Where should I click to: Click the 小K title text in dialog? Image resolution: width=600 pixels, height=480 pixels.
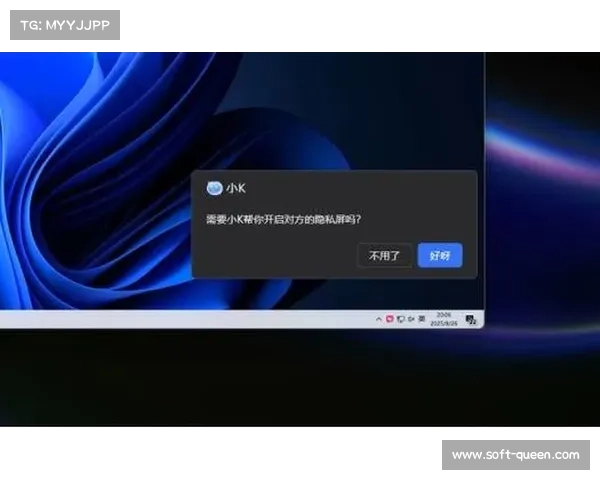235,188
